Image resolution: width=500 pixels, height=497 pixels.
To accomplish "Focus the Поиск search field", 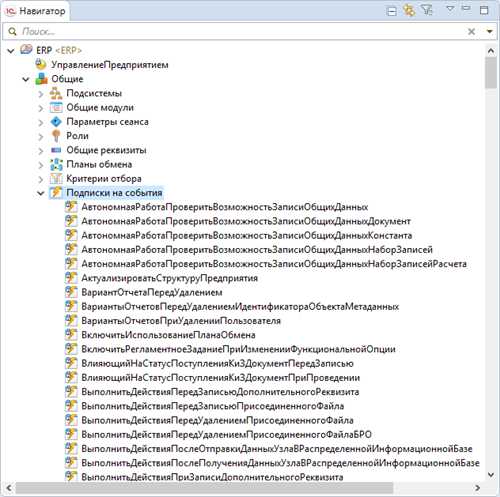I will [242, 31].
